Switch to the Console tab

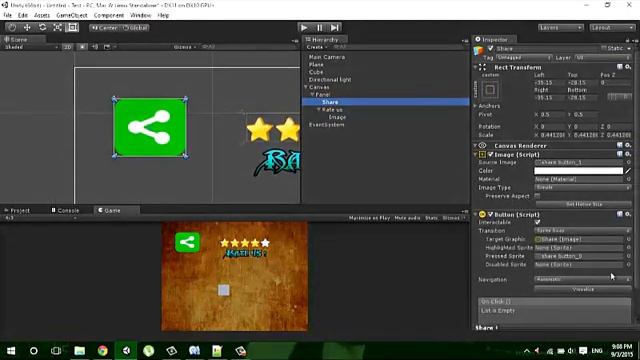pos(65,210)
